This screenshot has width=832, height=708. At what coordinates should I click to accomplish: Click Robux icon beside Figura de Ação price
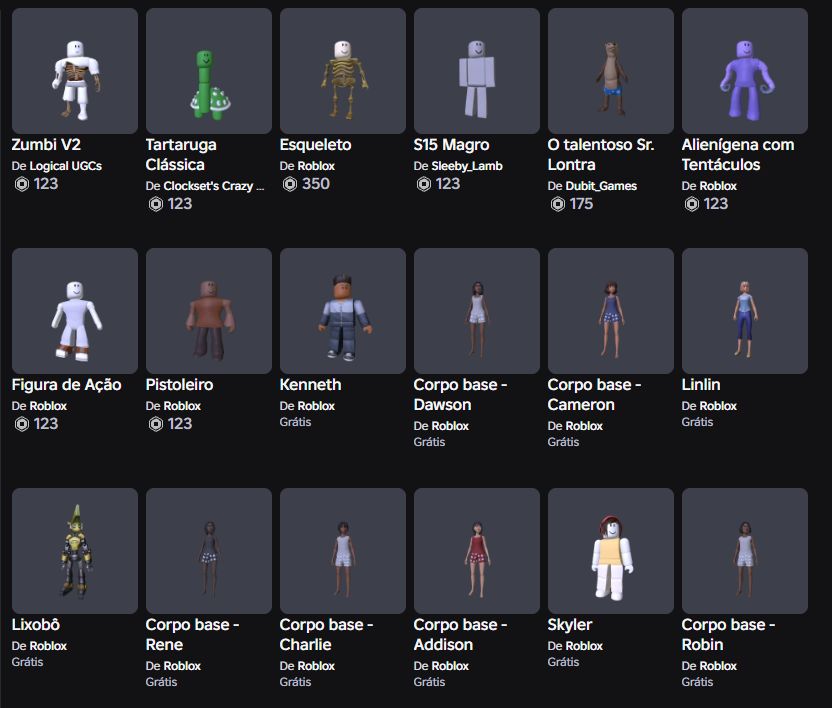coord(22,424)
